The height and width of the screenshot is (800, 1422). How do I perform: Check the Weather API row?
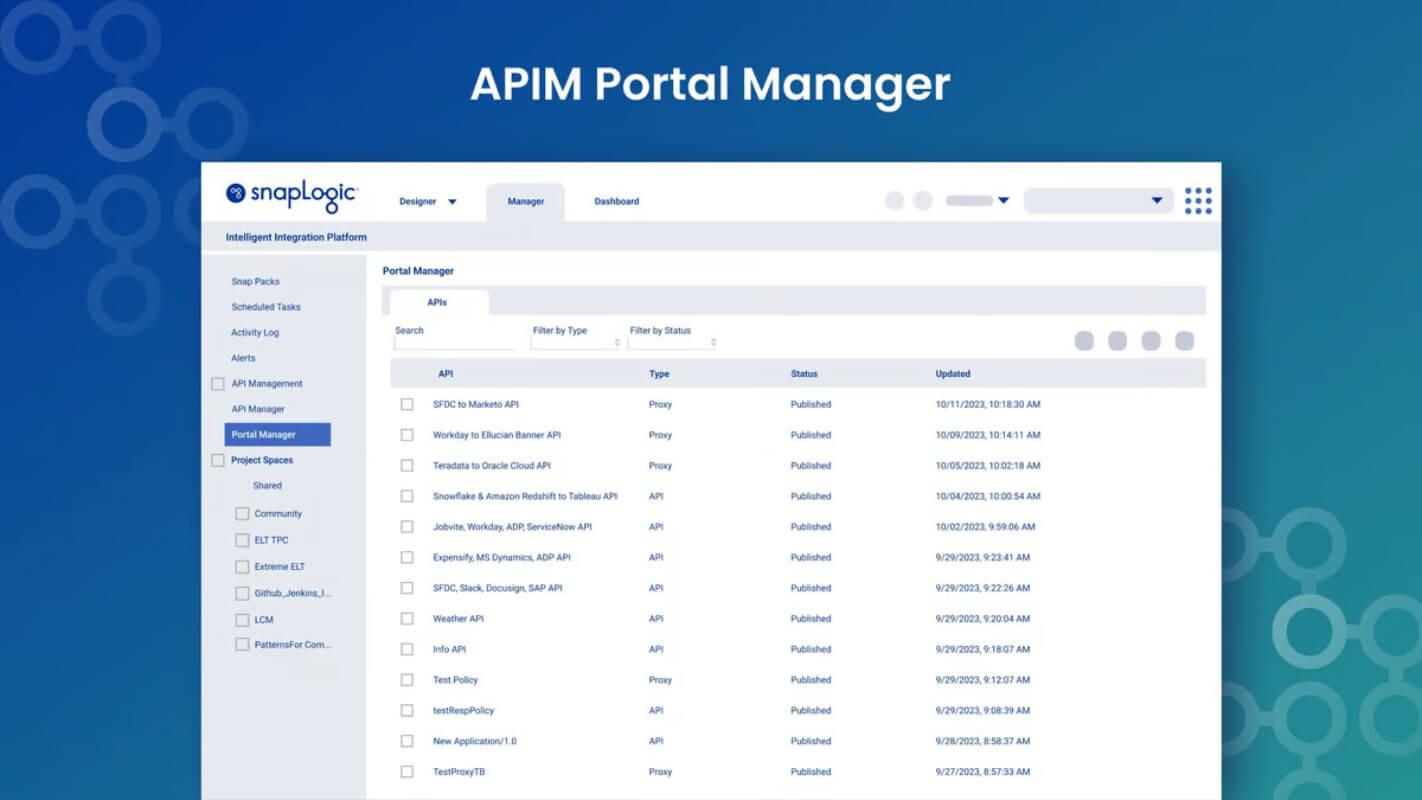pos(407,619)
